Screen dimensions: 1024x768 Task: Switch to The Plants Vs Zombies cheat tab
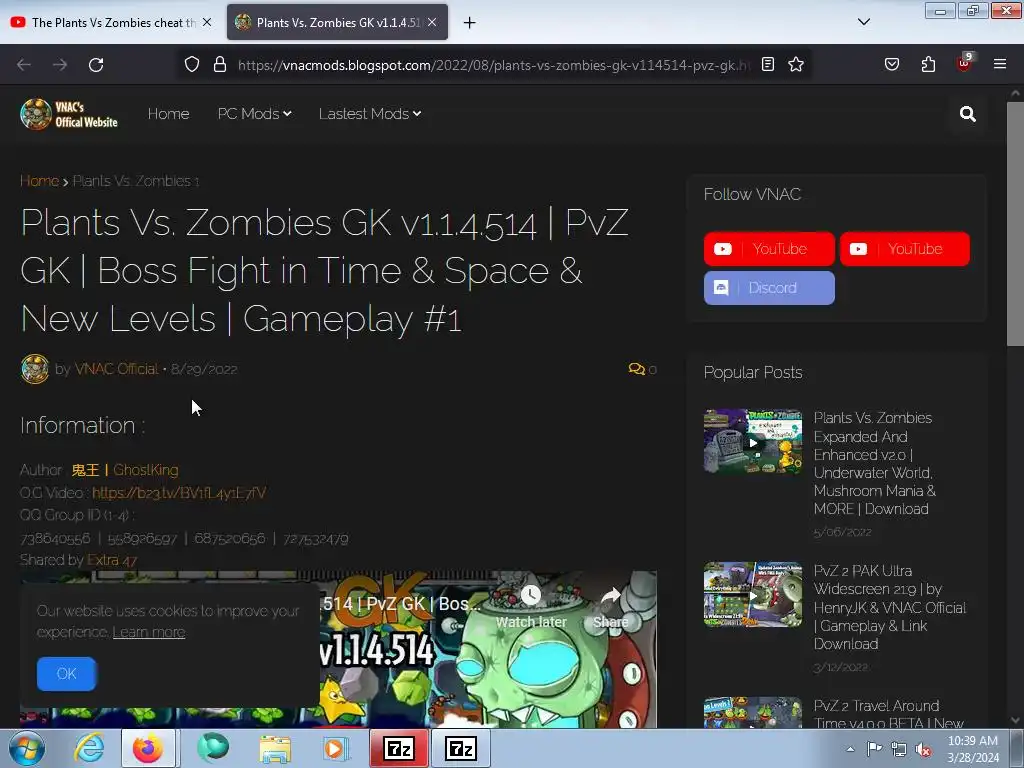[x=112, y=23]
